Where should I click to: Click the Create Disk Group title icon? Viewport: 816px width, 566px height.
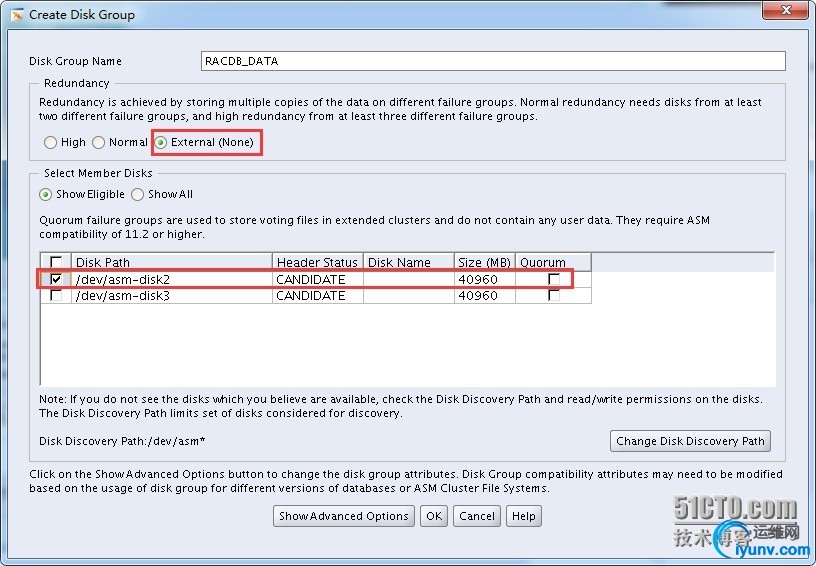[x=17, y=15]
